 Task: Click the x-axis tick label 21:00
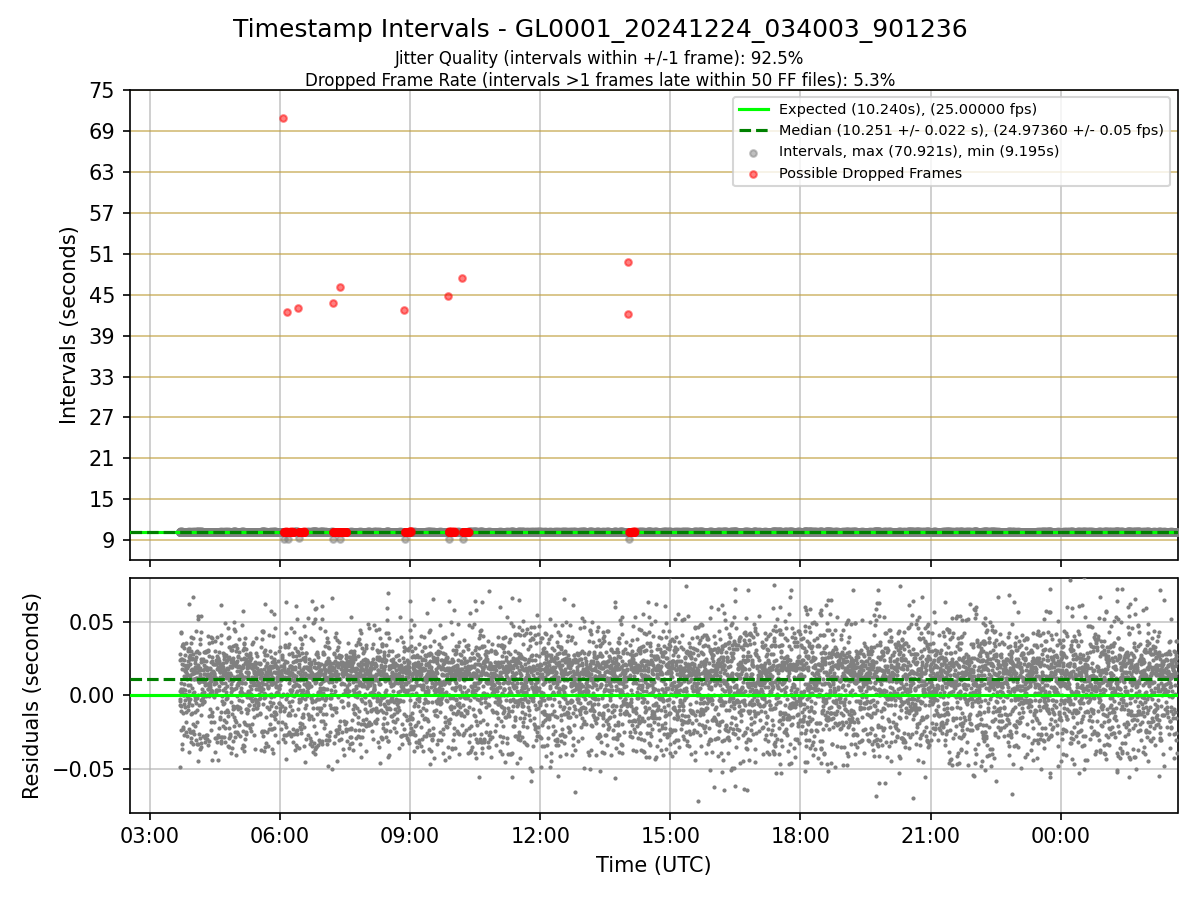click(930, 836)
